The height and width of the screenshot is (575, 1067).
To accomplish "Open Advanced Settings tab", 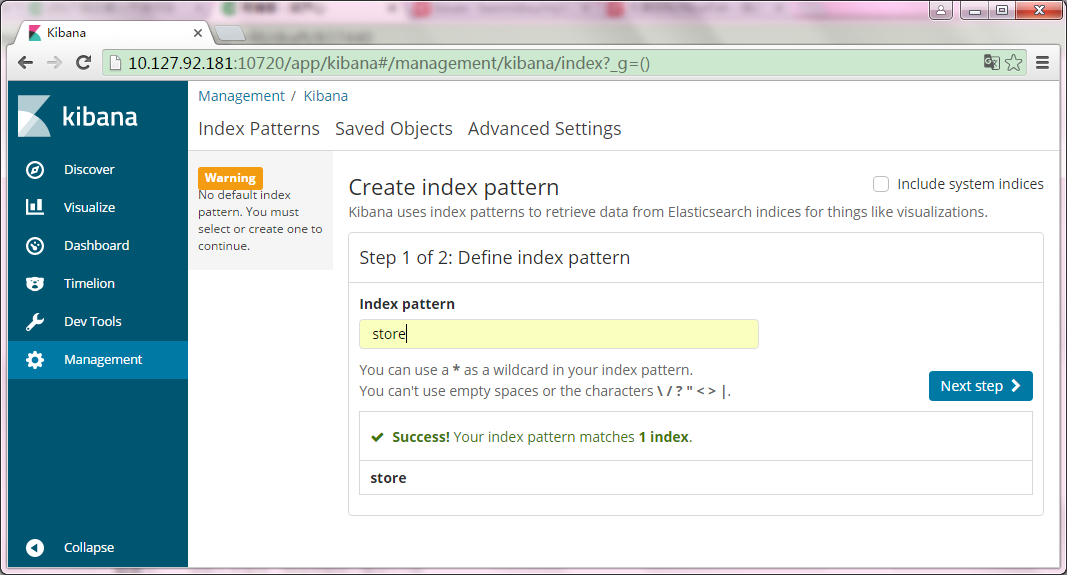I will (544, 129).
